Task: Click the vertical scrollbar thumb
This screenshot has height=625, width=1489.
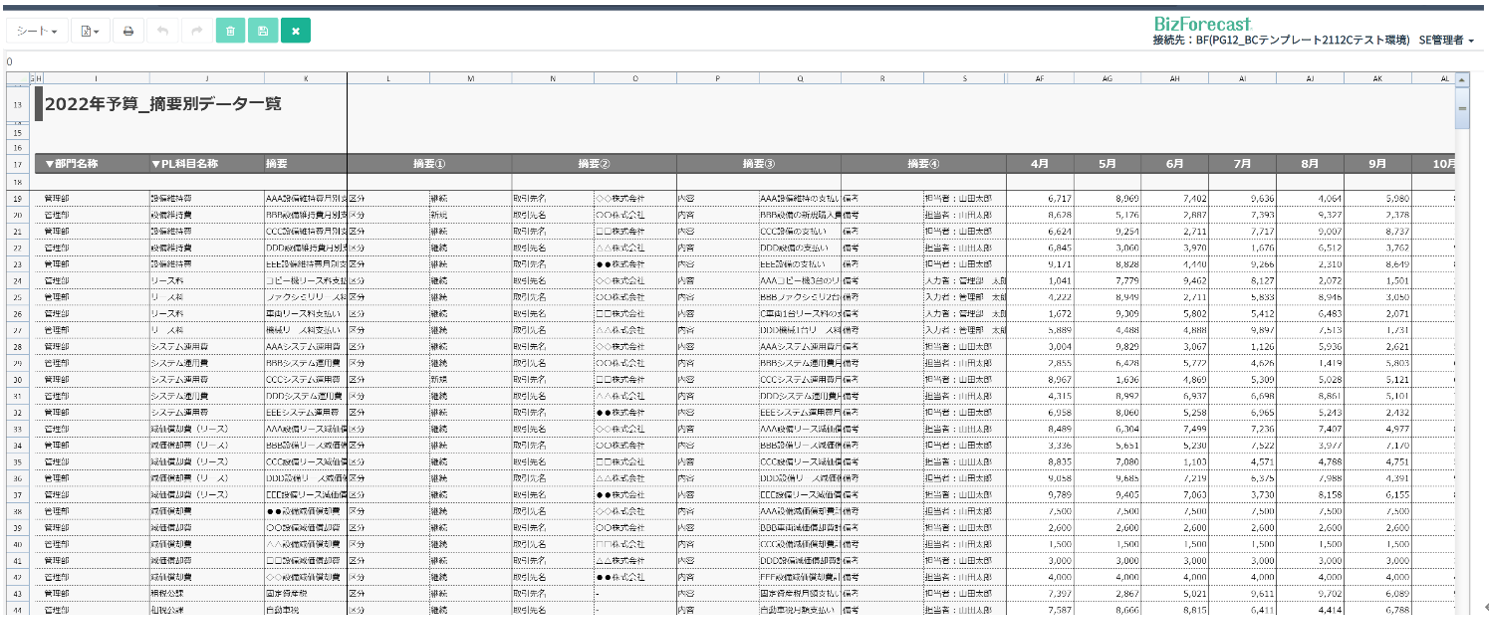Action: tap(1462, 108)
